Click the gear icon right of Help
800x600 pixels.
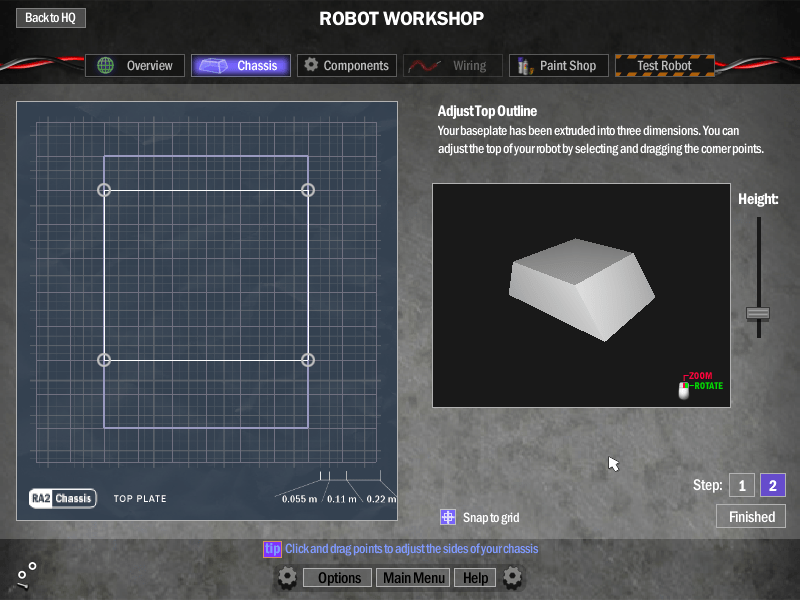point(513,577)
